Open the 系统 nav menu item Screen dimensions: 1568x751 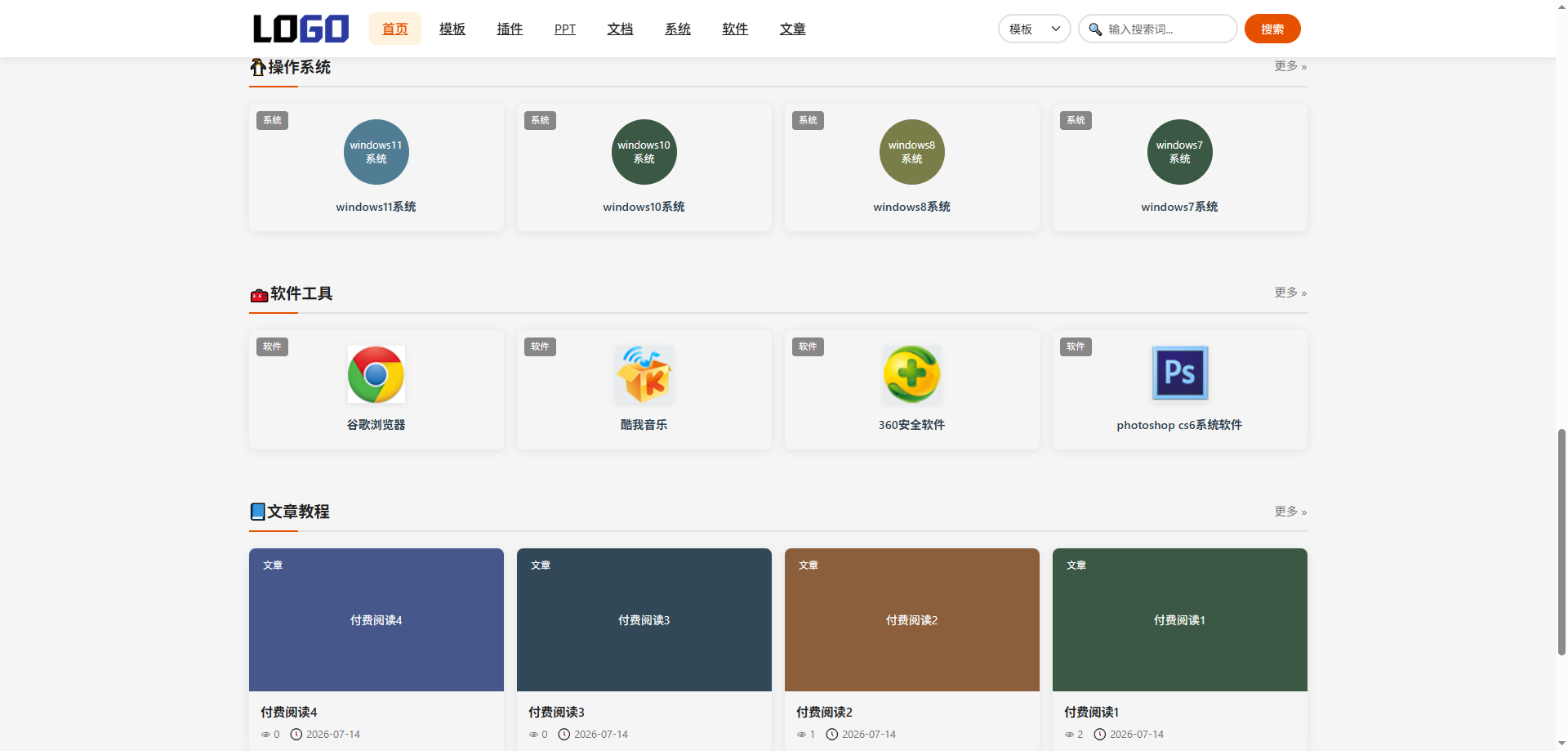tap(678, 29)
